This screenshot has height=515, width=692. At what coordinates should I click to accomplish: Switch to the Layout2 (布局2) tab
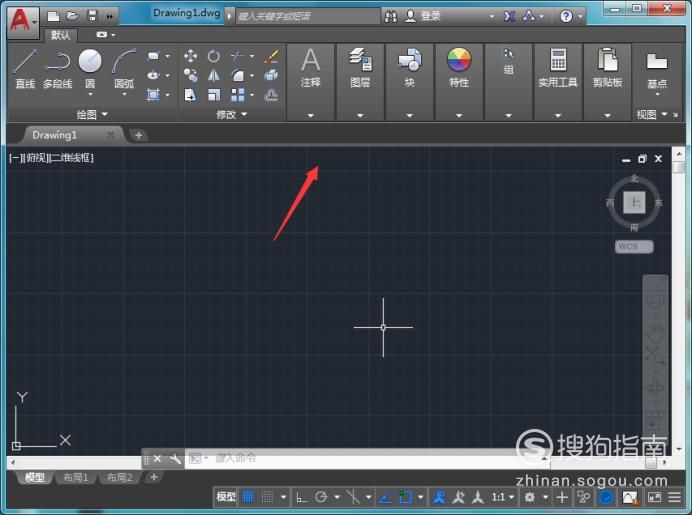[x=119, y=477]
